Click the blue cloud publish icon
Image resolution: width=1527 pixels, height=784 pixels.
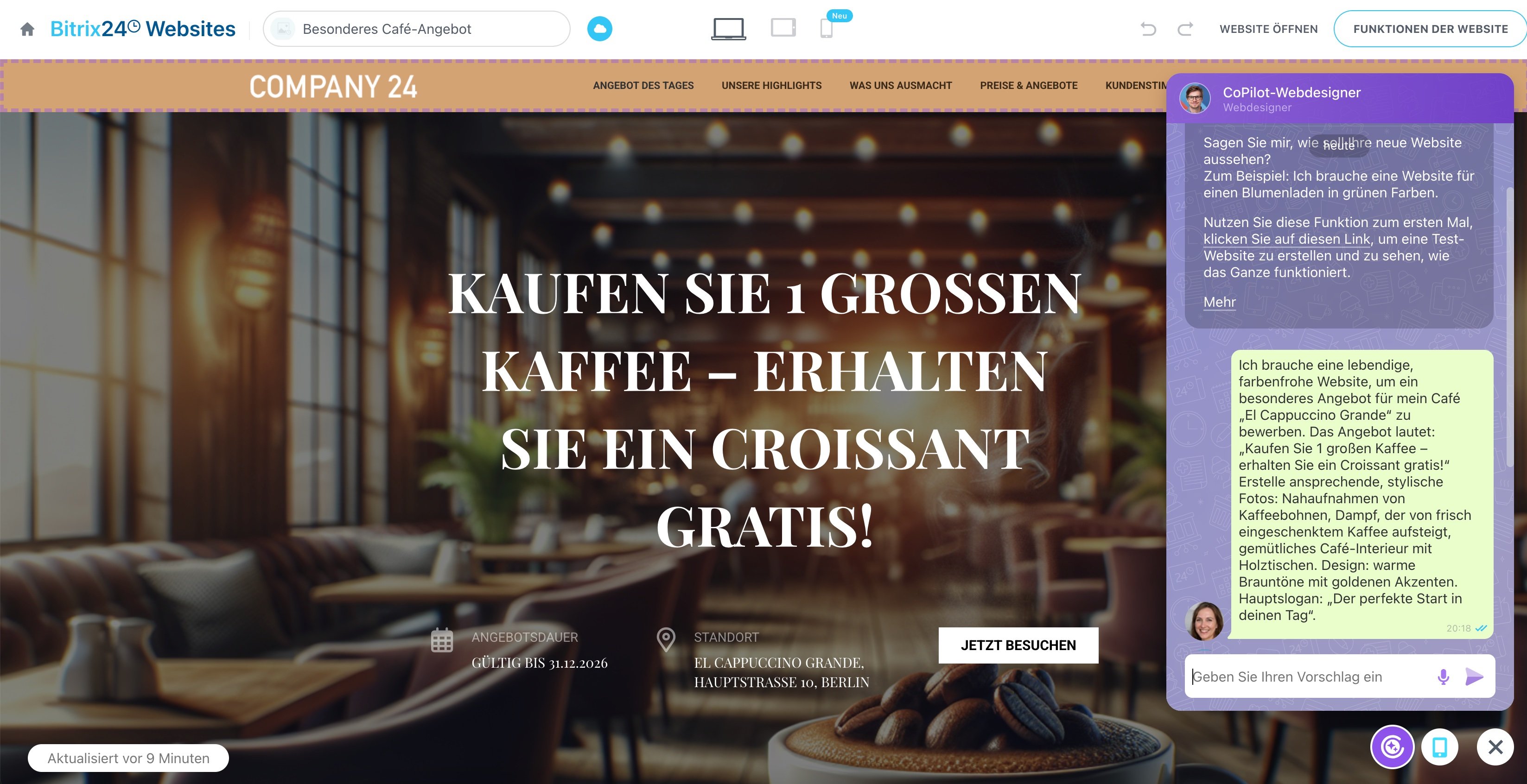point(599,29)
